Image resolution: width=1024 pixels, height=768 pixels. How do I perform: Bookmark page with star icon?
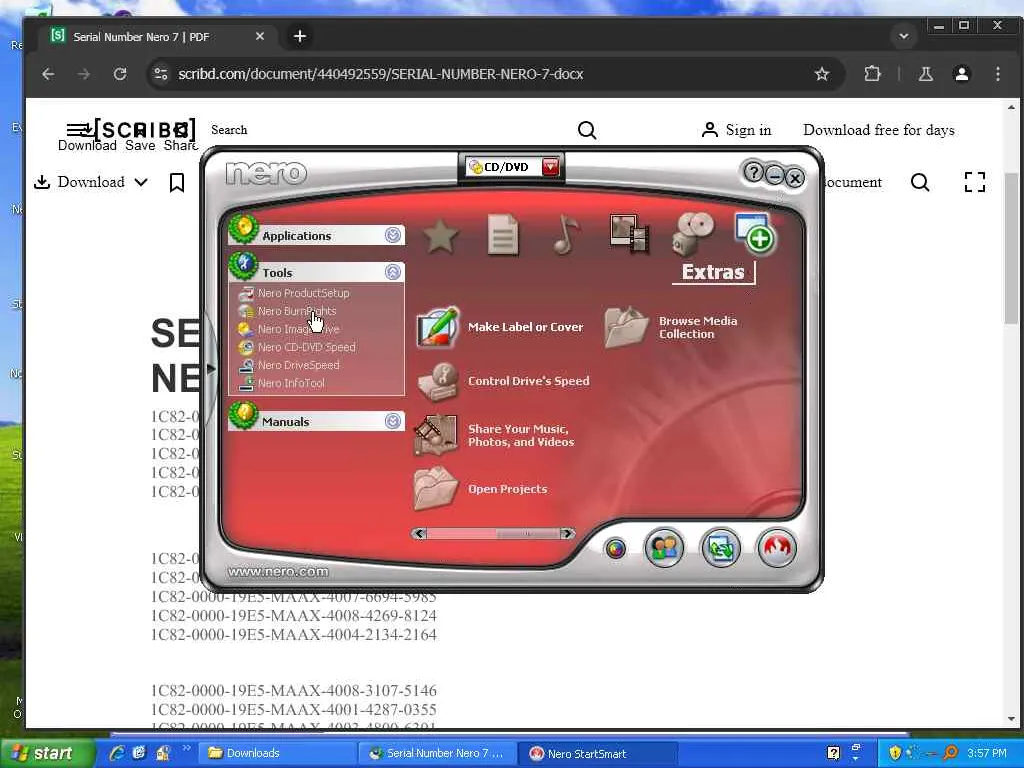(x=822, y=74)
